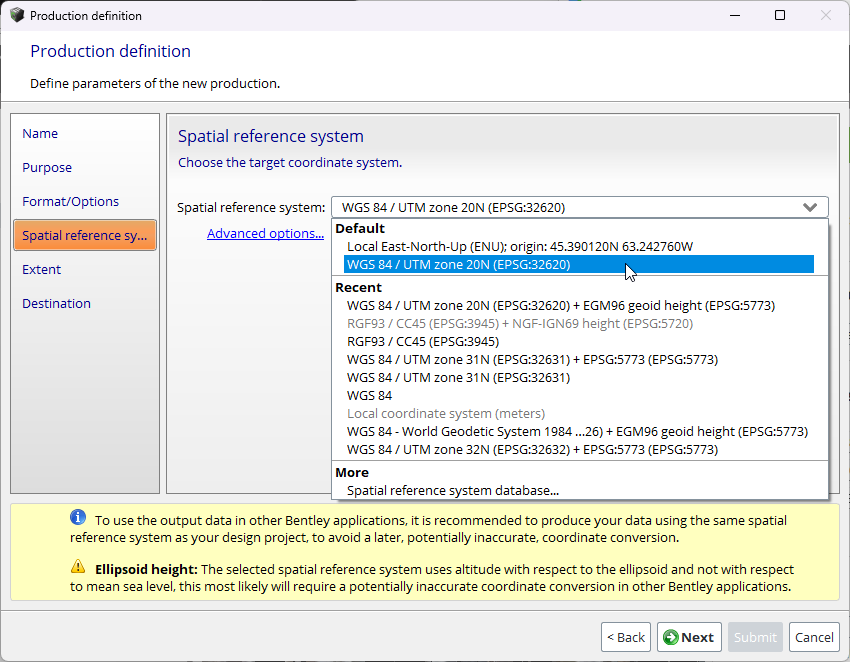This screenshot has height=662, width=850.
Task: Open Spatial reference system database
Action: tap(452, 491)
